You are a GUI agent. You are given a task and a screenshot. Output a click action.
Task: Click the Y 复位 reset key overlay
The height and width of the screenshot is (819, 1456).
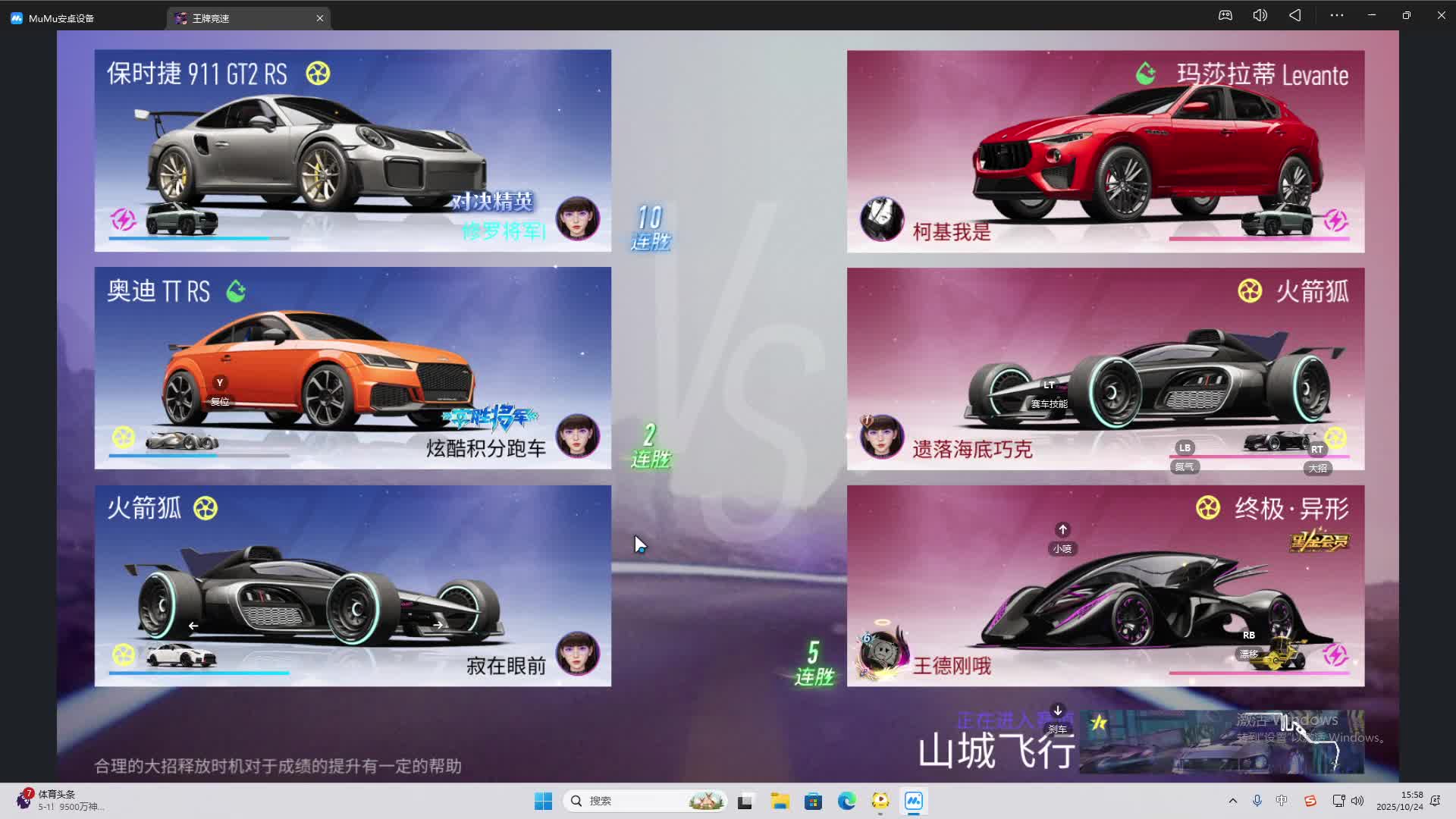pos(219,383)
